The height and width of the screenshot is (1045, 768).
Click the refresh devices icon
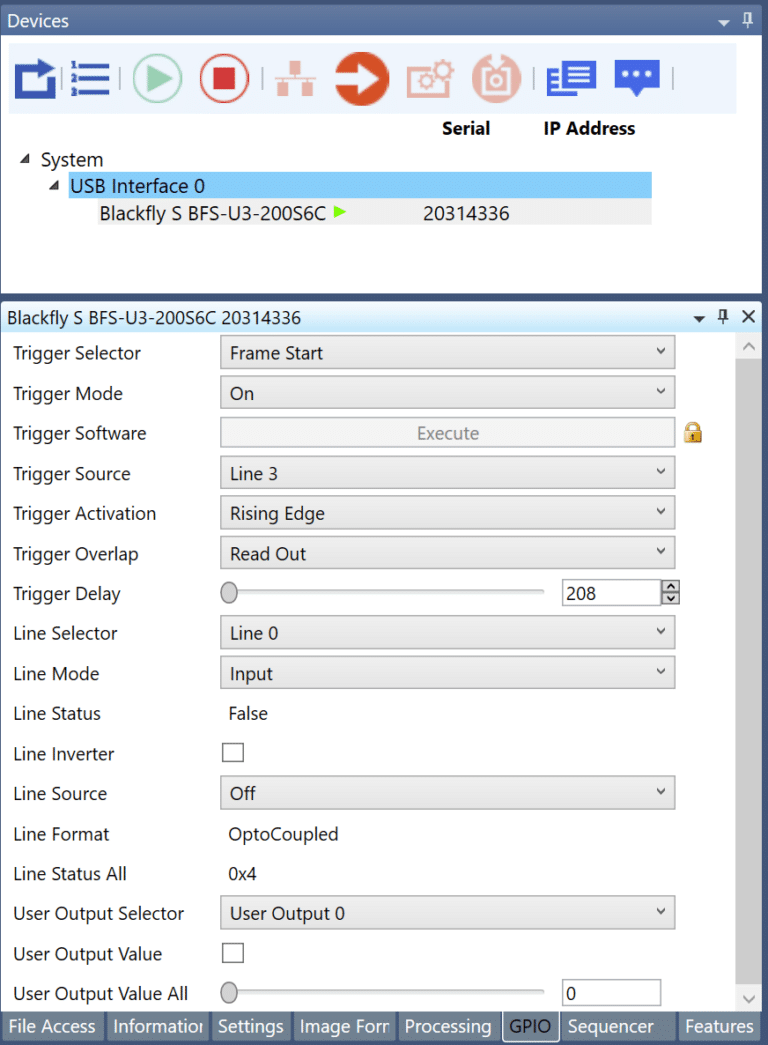(35, 79)
